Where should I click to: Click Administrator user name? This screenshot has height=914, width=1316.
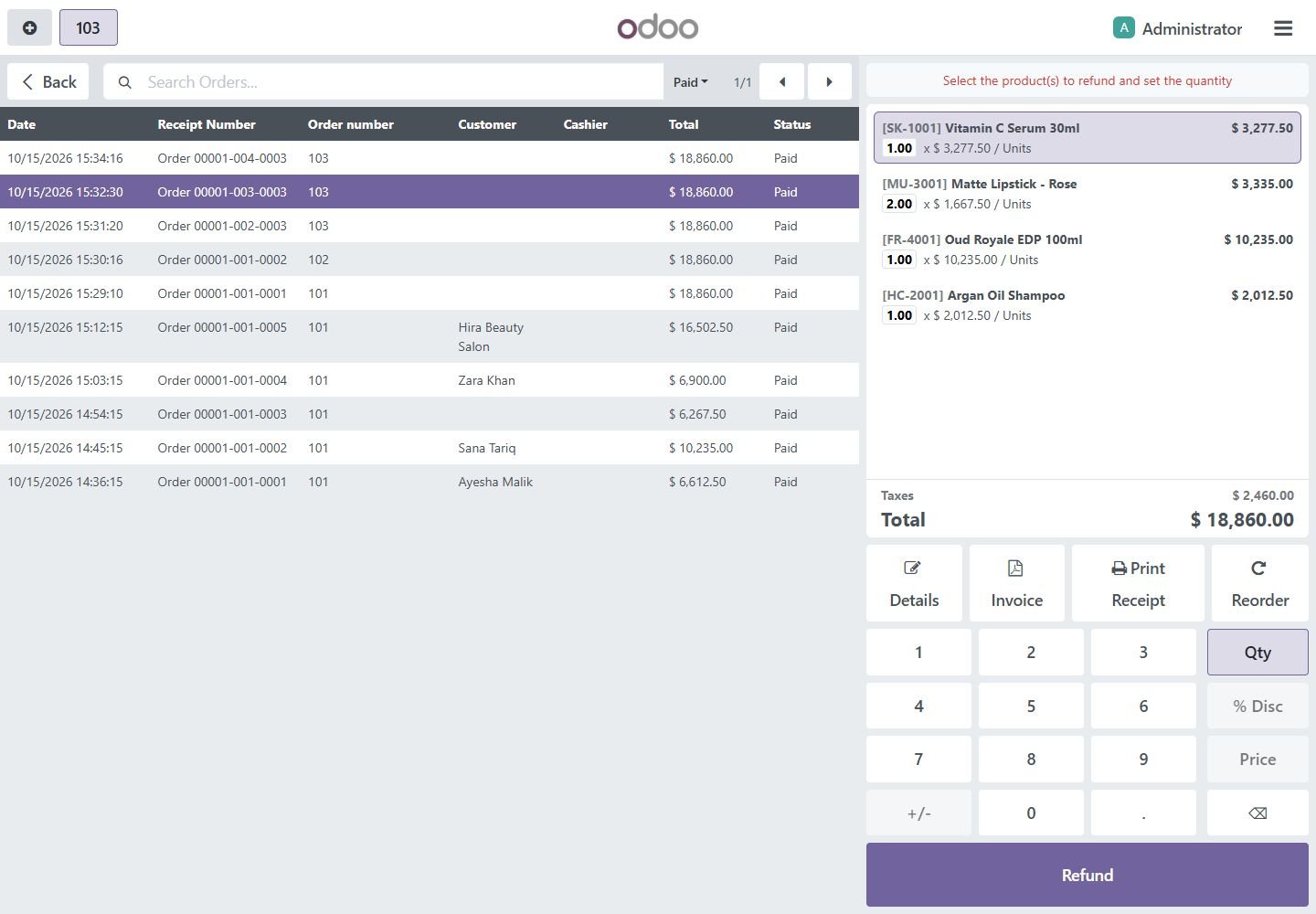point(1192,28)
